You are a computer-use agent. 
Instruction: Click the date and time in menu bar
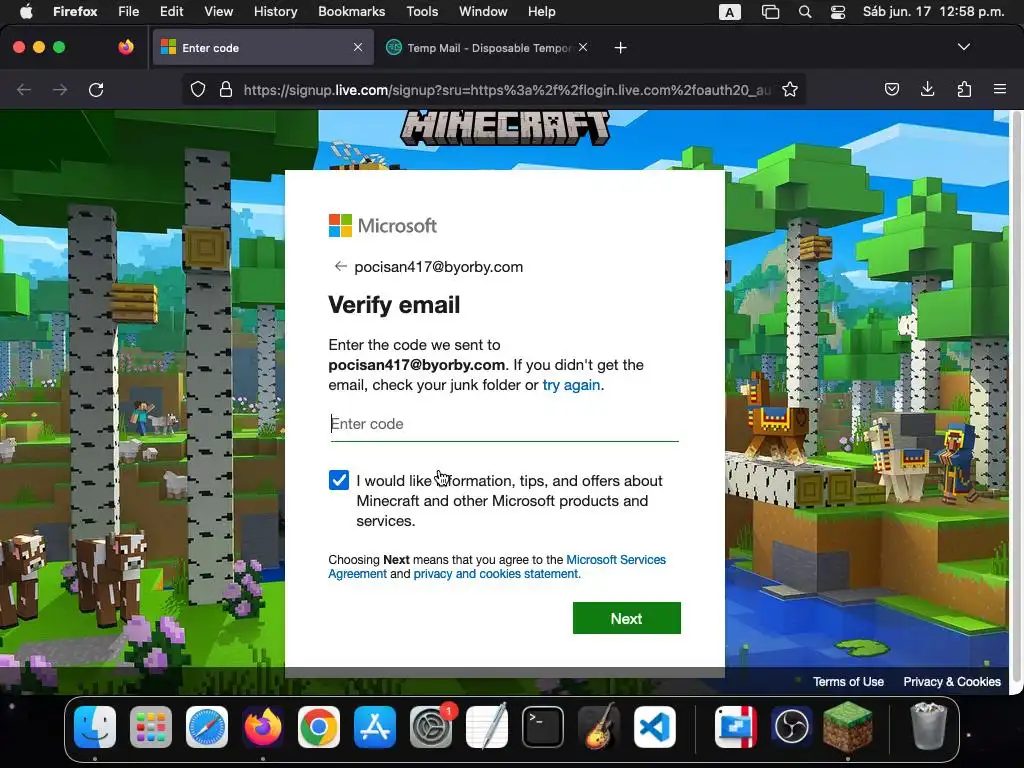click(933, 11)
